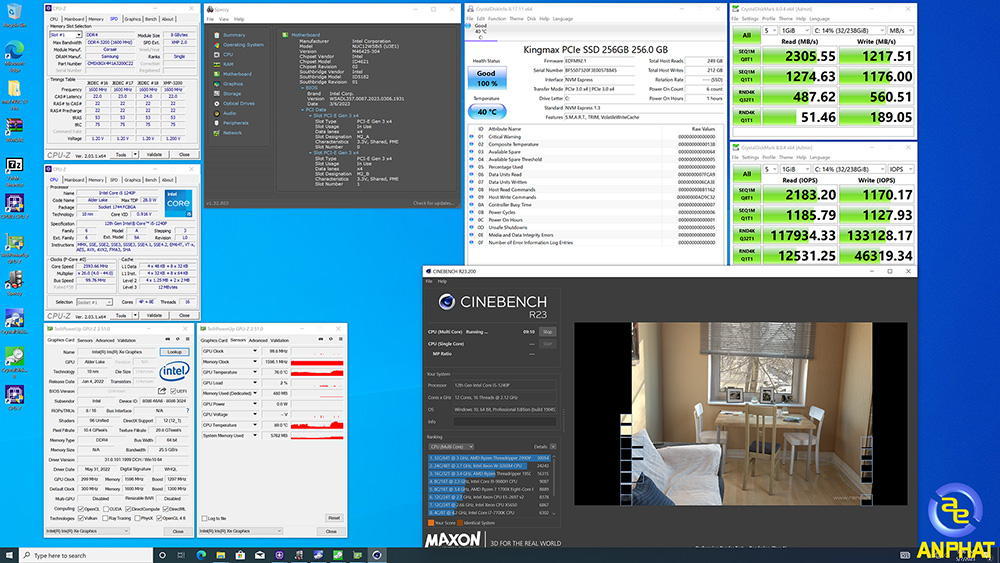The height and width of the screenshot is (563, 1000).
Task: Open 7-Zip desktop shortcut
Action: [14, 171]
